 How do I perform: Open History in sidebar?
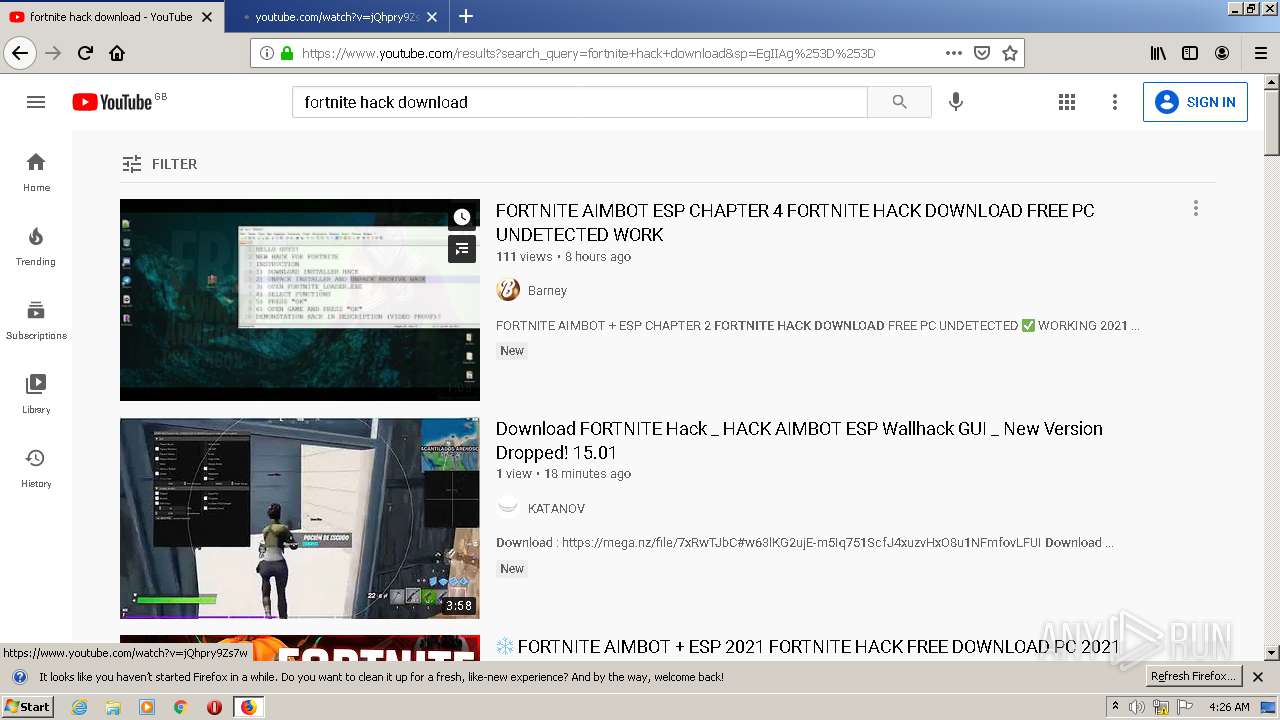(x=36, y=468)
